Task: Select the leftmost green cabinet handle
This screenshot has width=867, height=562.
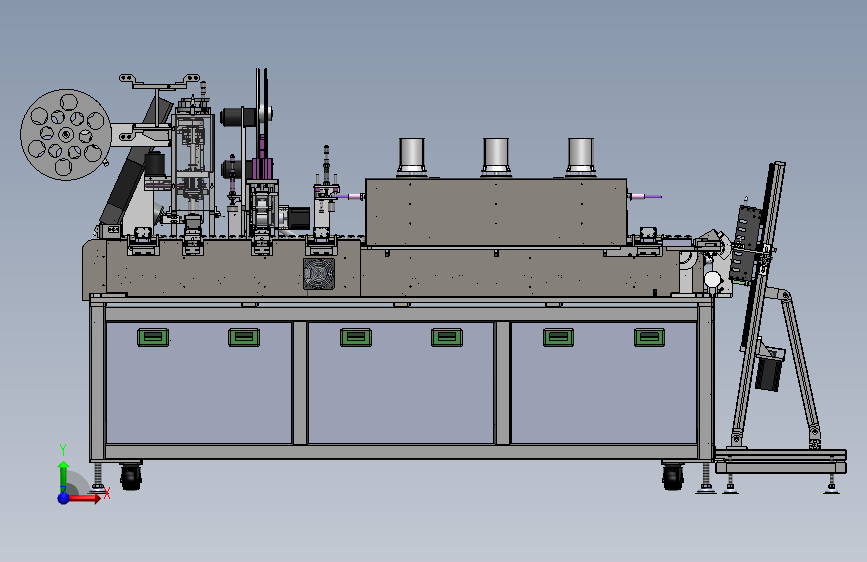Action: point(153,337)
